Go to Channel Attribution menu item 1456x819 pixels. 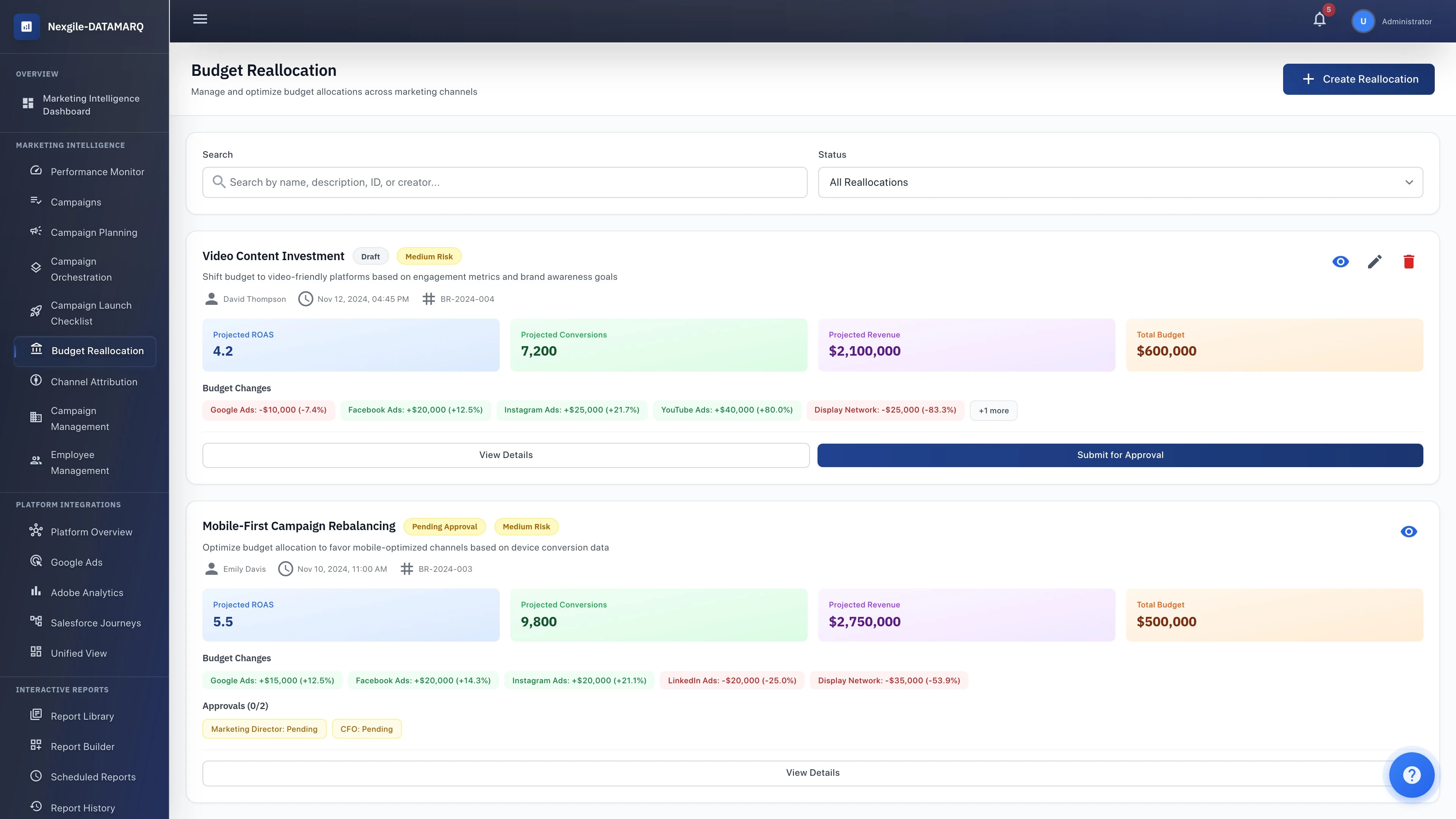tap(94, 382)
